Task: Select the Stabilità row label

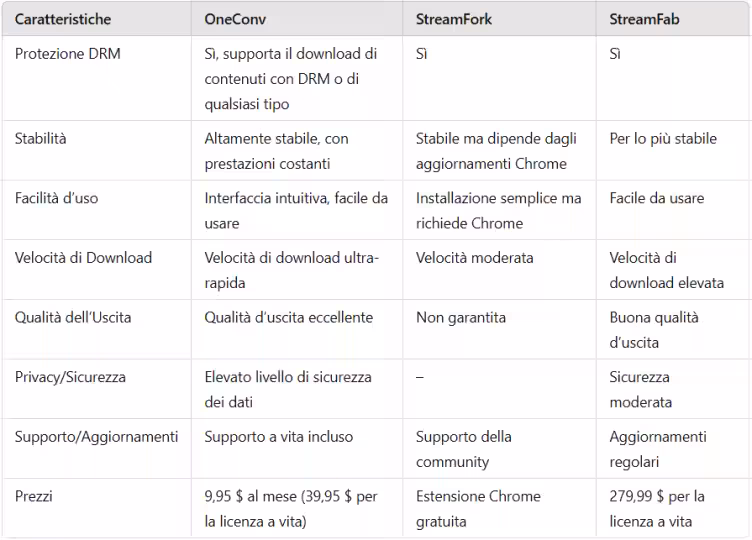Action: tap(41, 139)
